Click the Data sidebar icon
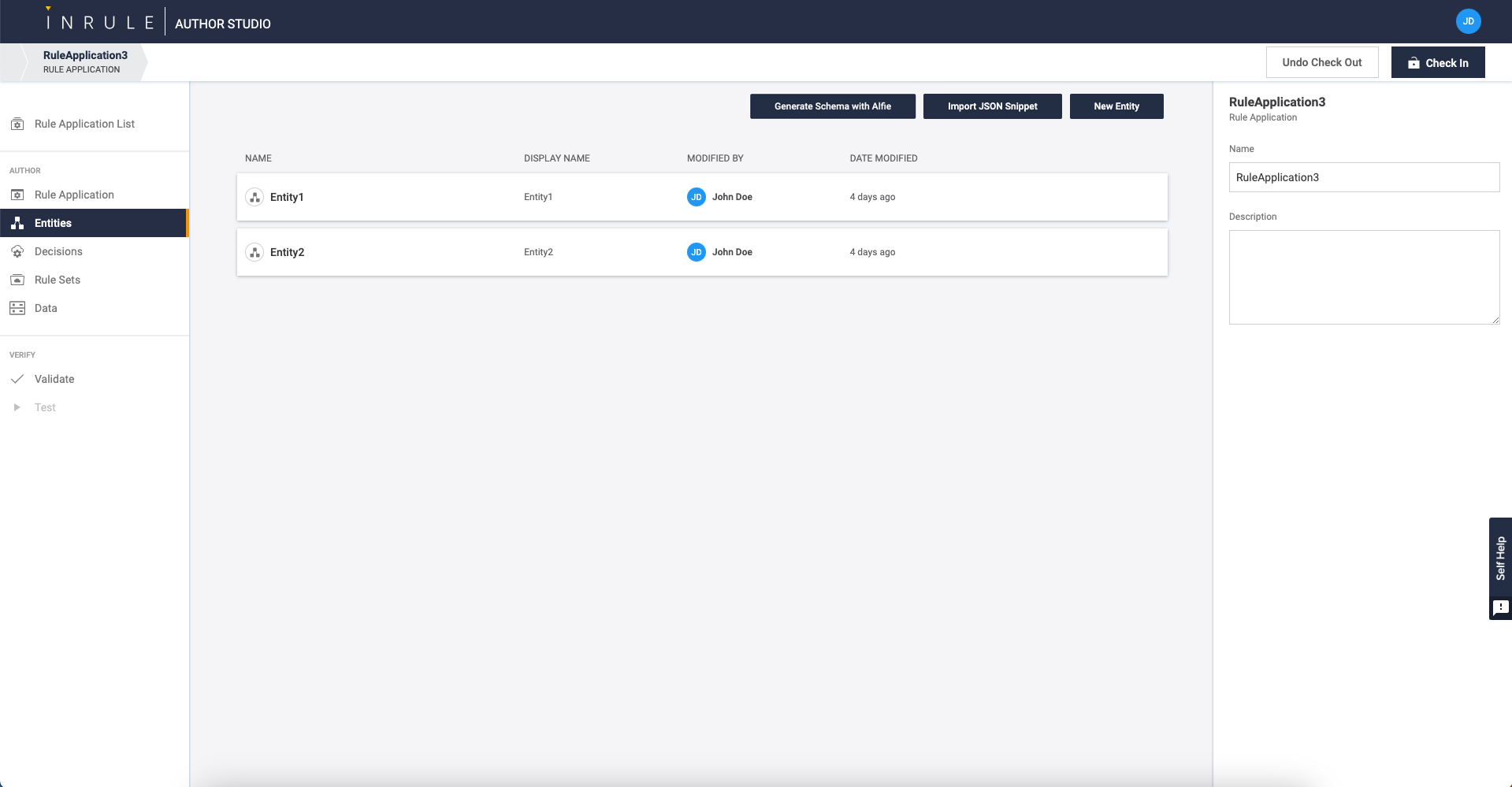This screenshot has width=1512, height=787. click(x=17, y=308)
